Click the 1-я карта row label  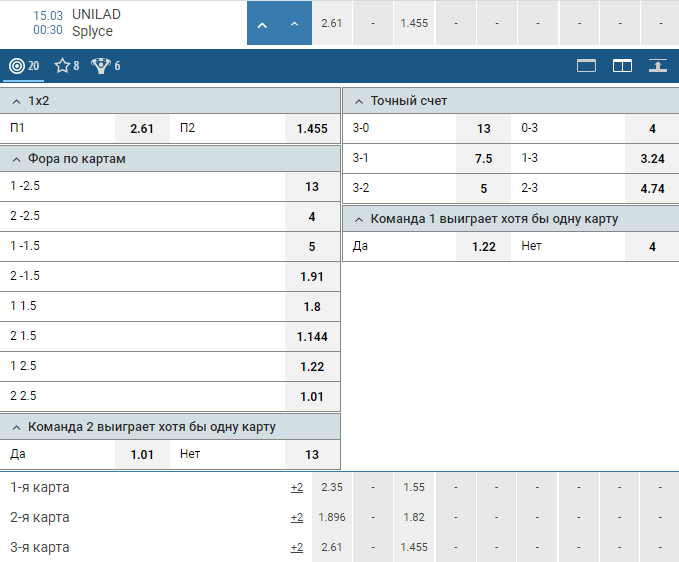click(39, 487)
